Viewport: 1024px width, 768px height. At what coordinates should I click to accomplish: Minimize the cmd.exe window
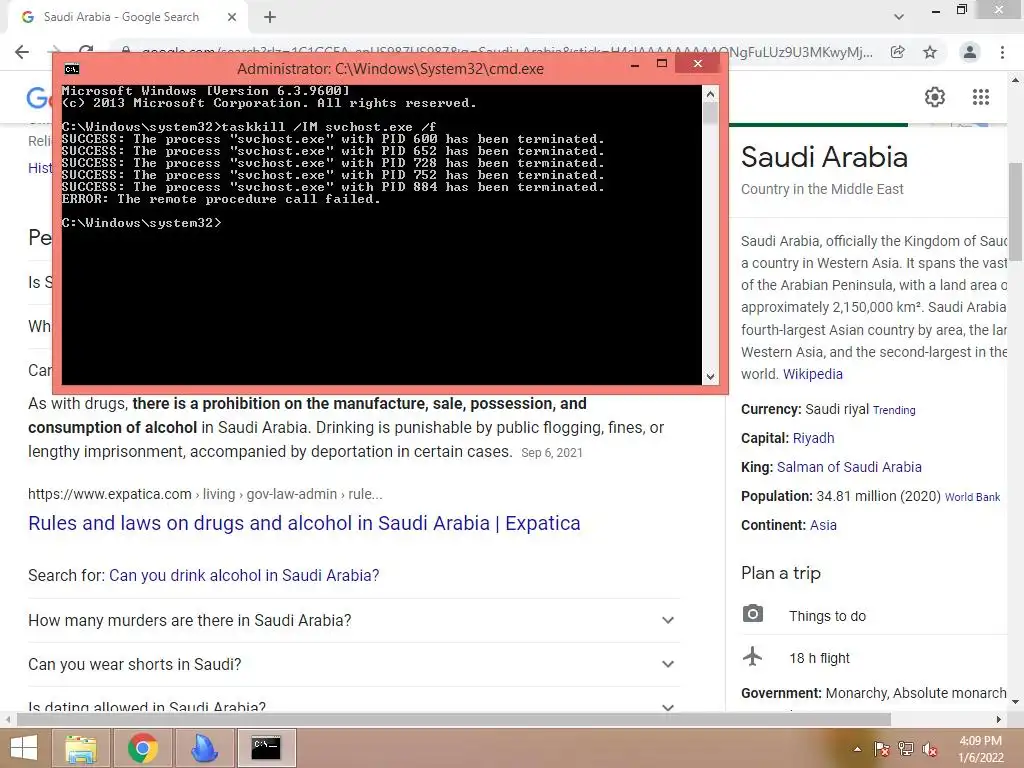[635, 65]
